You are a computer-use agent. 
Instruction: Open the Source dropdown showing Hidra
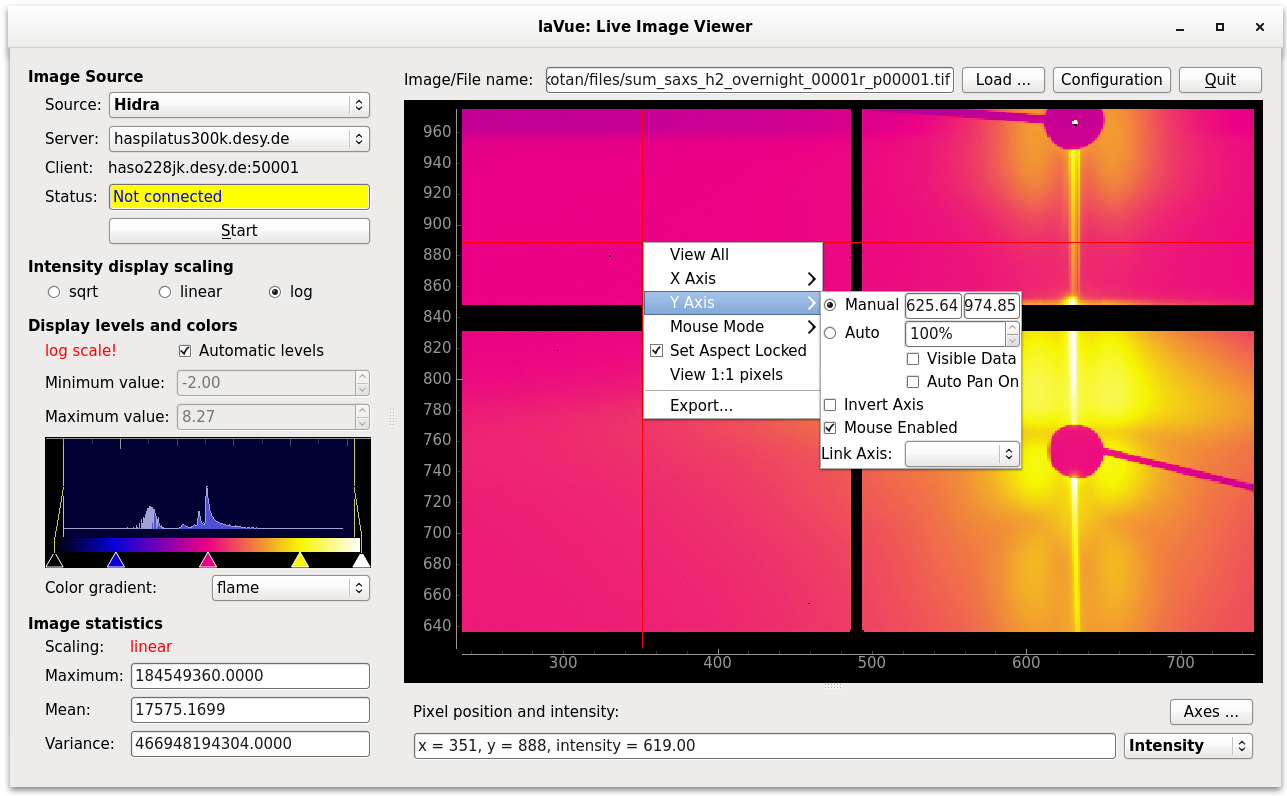[238, 105]
